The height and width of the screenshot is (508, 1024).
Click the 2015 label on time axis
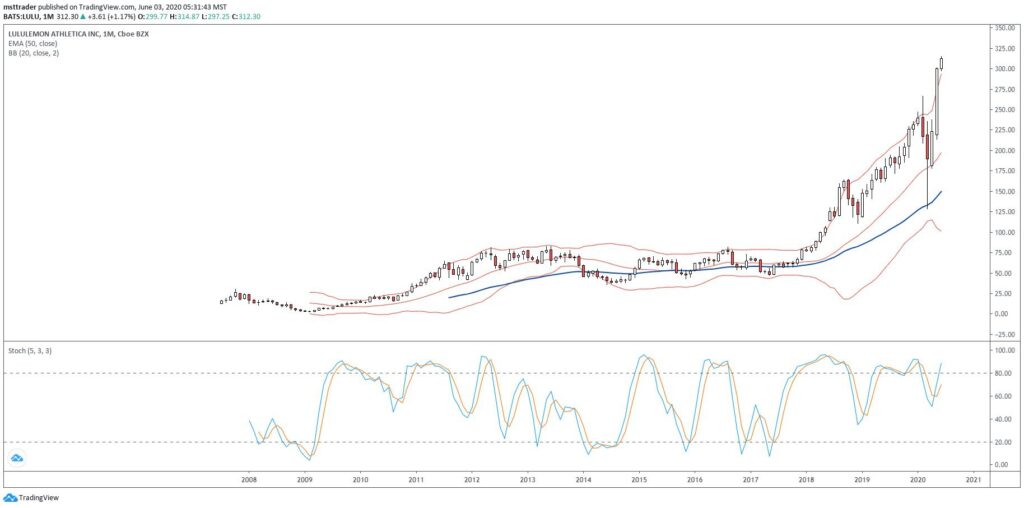639,479
